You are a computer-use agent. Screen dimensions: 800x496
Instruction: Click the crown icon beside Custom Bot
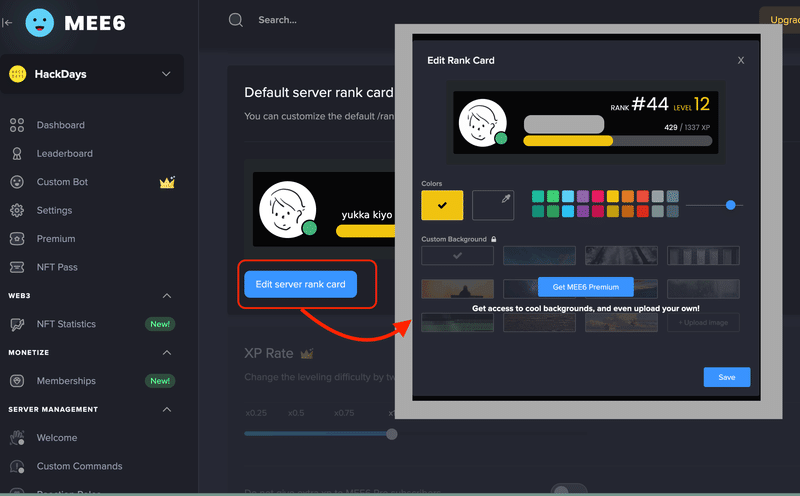(x=167, y=182)
